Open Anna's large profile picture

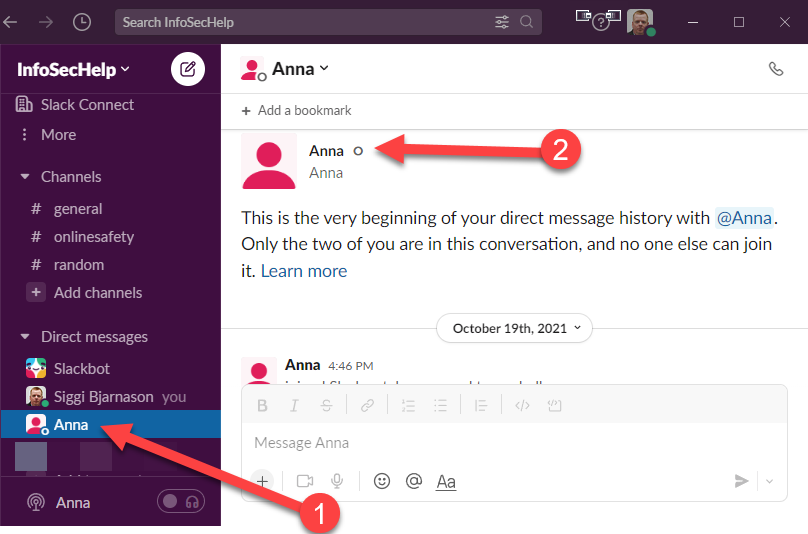(269, 161)
